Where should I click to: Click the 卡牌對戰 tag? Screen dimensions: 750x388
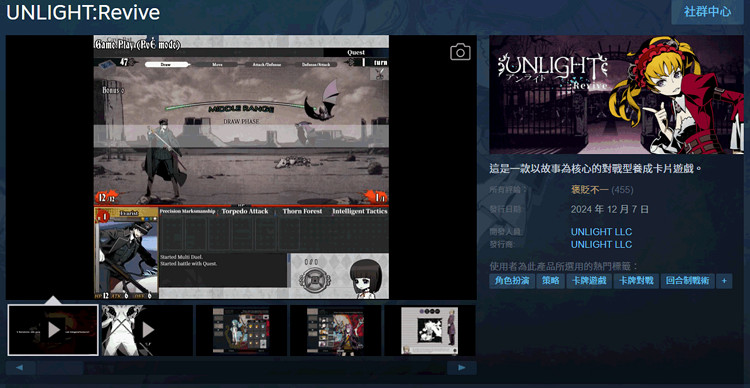(636, 281)
